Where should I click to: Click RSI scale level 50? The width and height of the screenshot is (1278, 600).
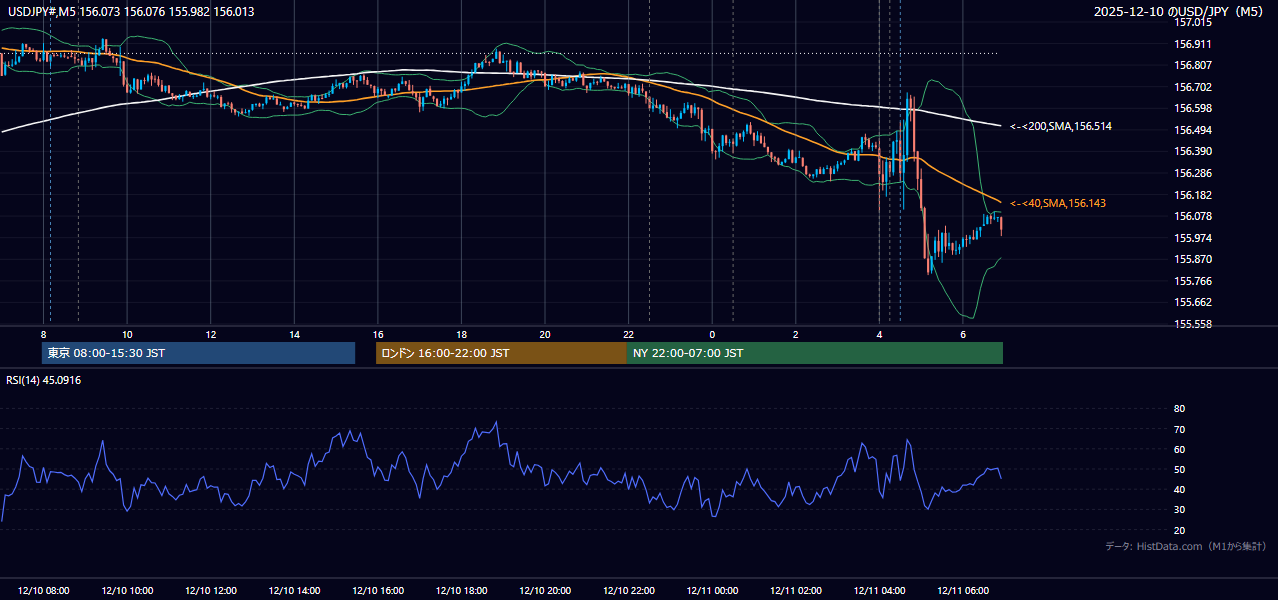coord(1179,469)
